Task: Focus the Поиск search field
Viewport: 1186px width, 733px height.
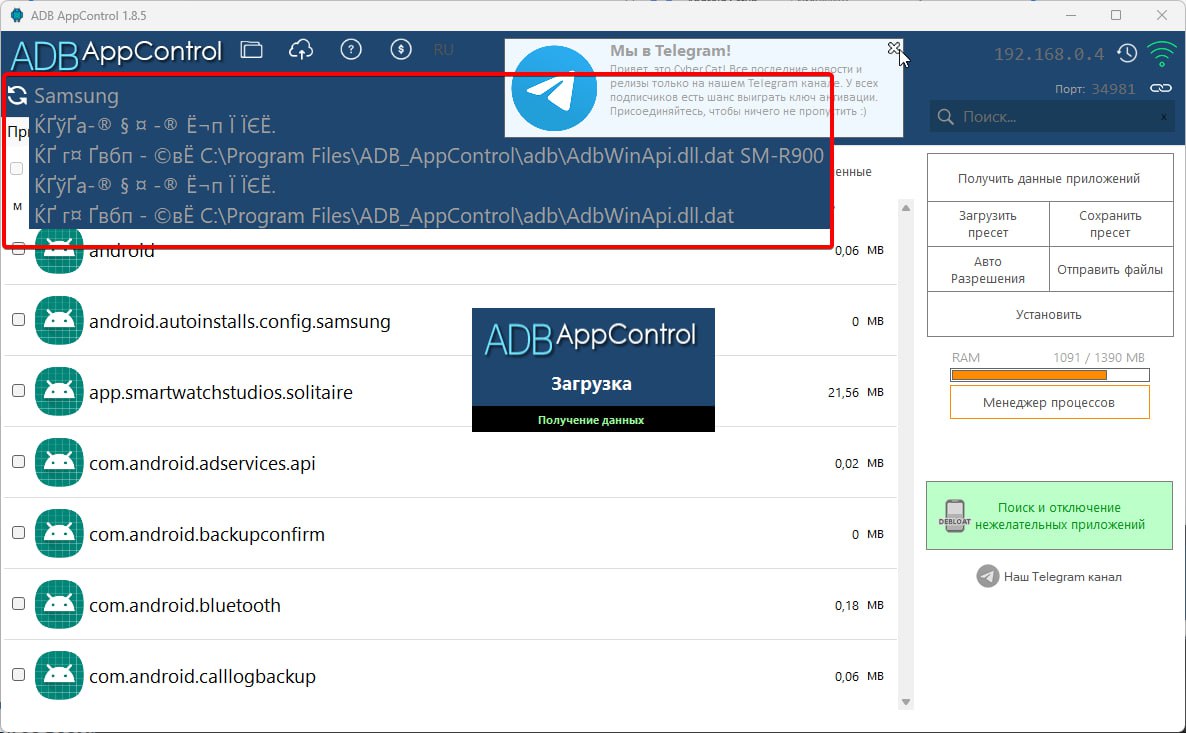Action: [x=1051, y=117]
